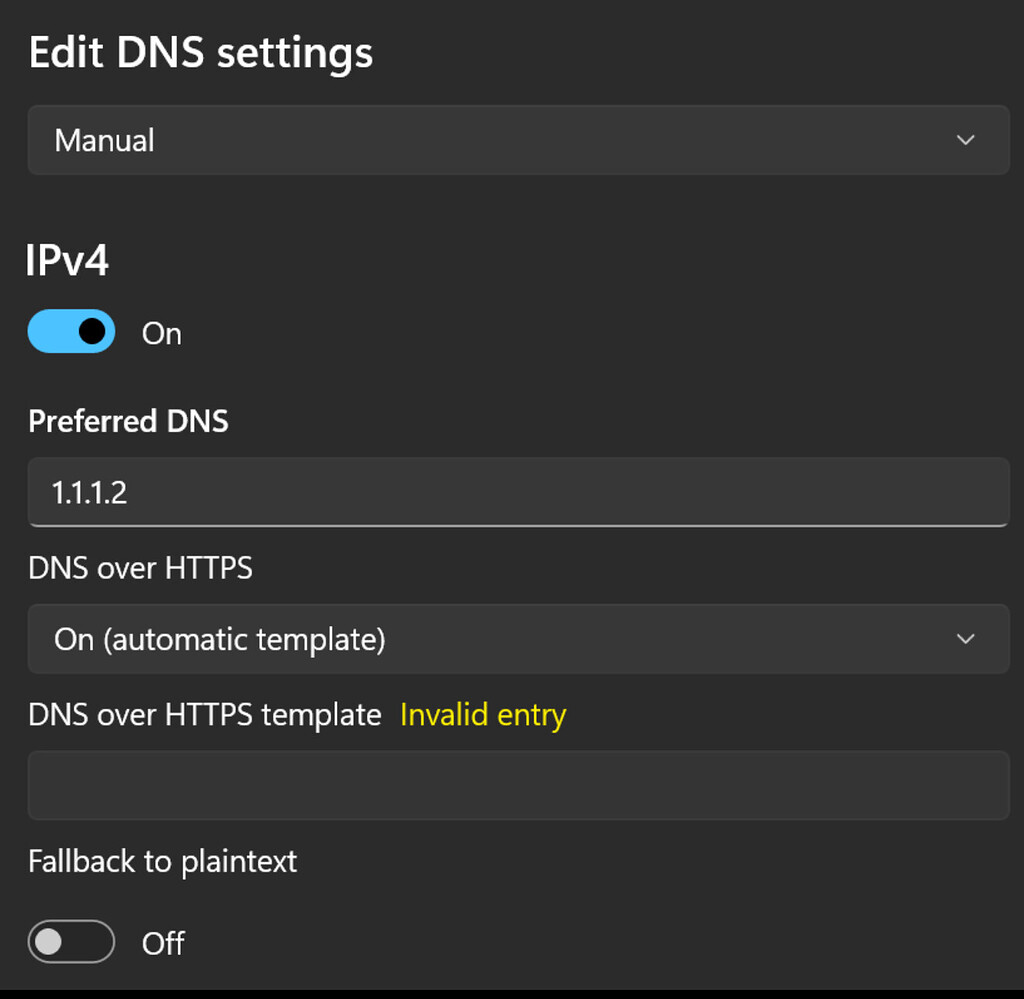Click the empty DNS over HTTPS template field
Screen dimensions: 1024x999
517,785
